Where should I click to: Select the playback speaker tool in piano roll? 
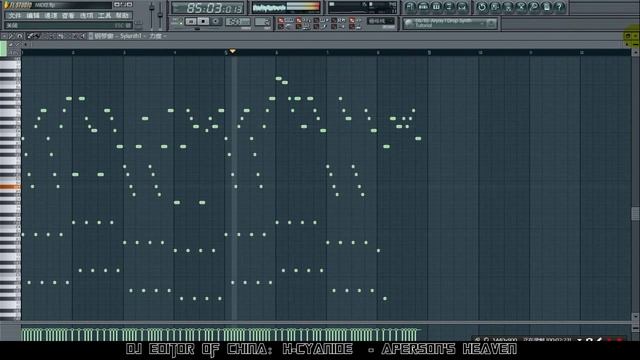tap(83, 36)
